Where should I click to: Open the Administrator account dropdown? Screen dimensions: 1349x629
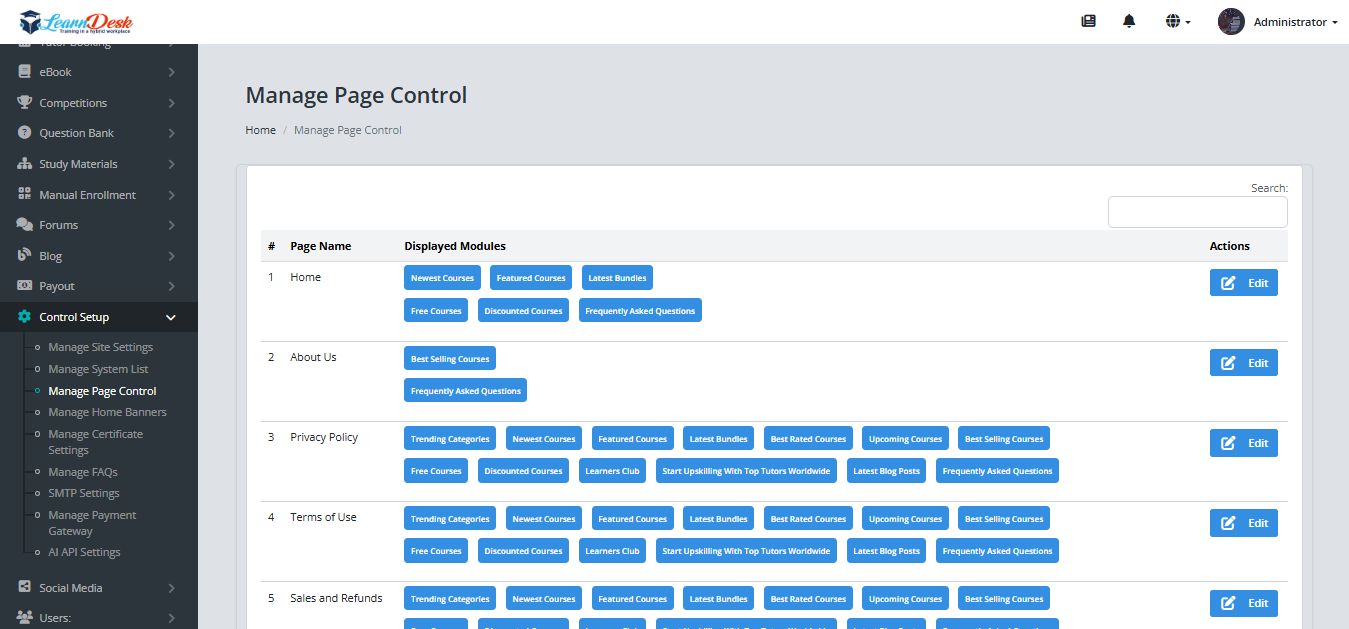pyautogui.click(x=1295, y=22)
